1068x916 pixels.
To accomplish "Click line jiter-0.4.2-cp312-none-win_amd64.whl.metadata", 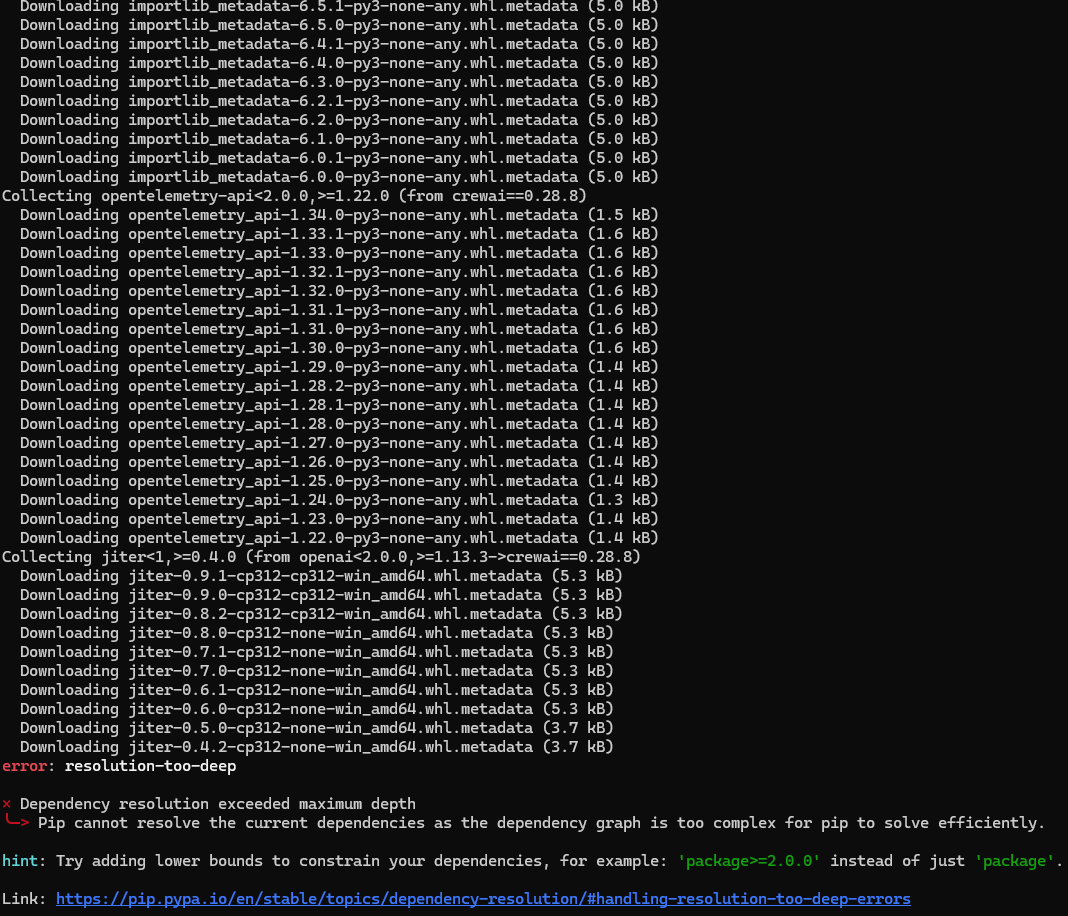I will point(317,747).
